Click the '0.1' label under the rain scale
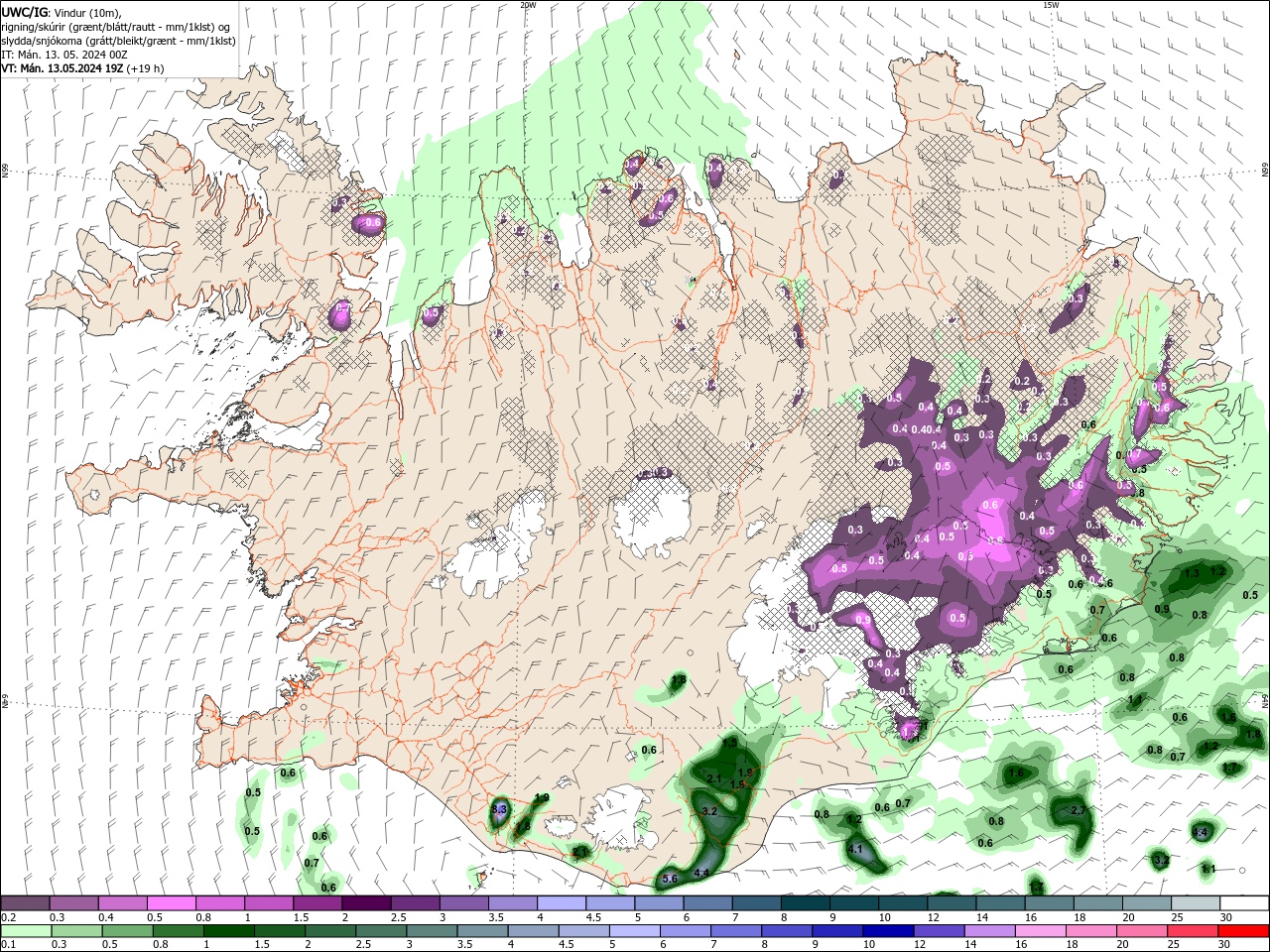1270x952 pixels. (x=8, y=945)
